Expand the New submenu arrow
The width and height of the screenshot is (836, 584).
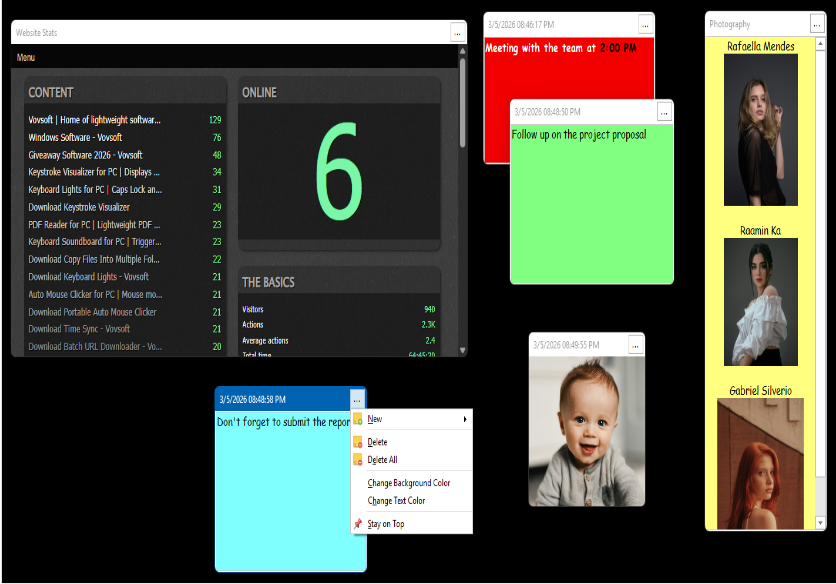[x=465, y=419]
